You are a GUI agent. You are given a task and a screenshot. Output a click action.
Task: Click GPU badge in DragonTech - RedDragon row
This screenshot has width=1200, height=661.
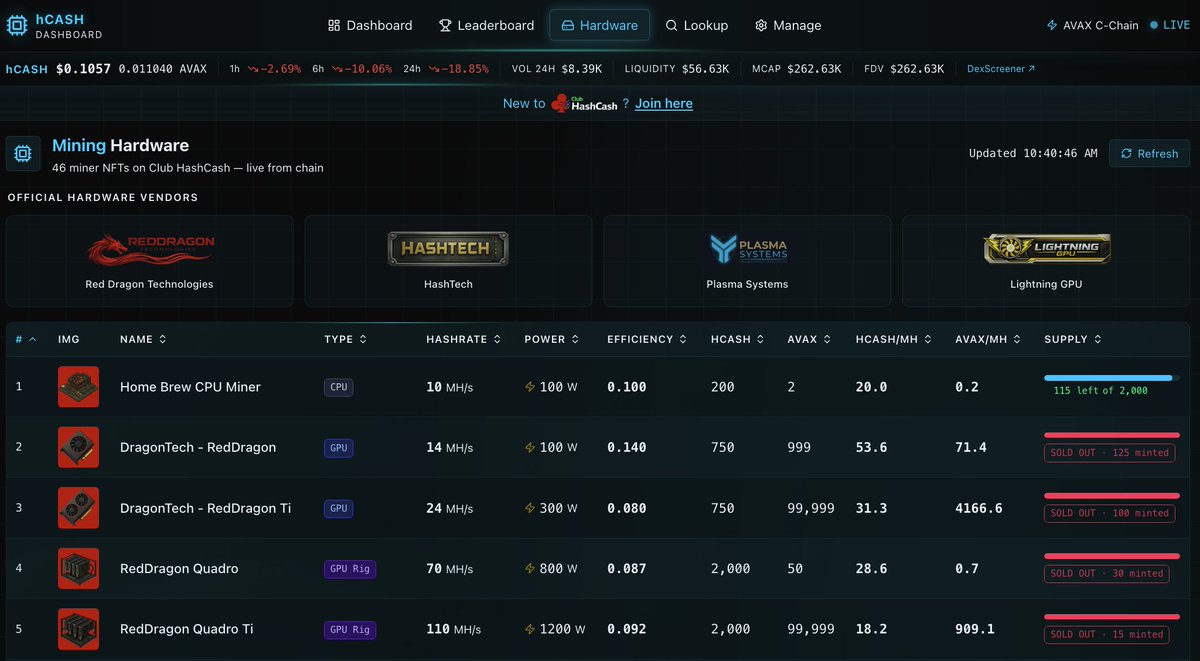[x=339, y=447]
